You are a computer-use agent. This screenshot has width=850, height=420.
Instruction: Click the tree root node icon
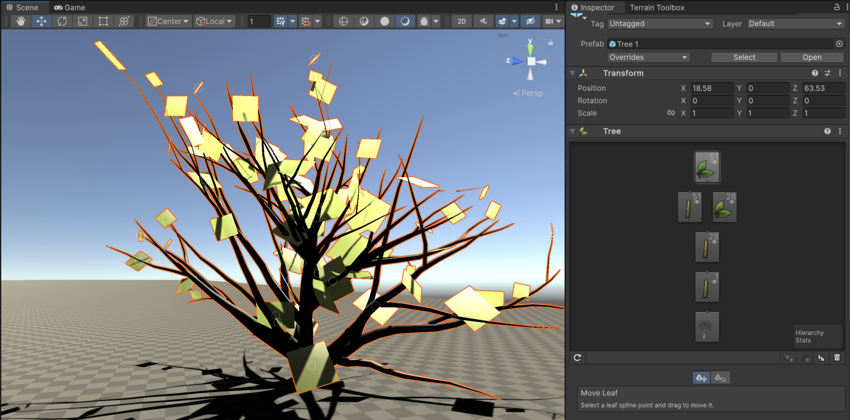click(x=706, y=327)
